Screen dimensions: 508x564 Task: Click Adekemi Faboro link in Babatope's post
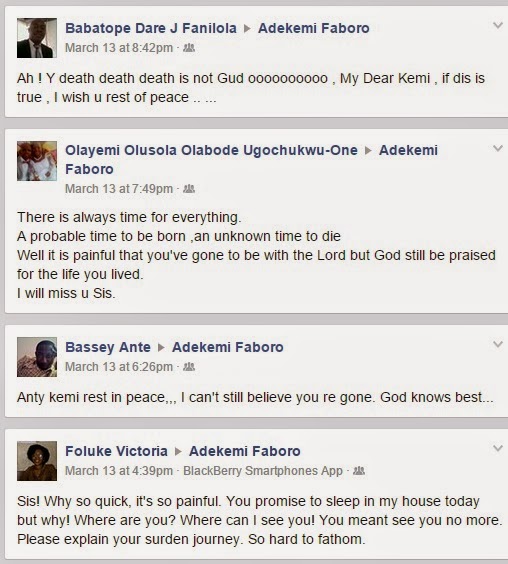pyautogui.click(x=314, y=28)
